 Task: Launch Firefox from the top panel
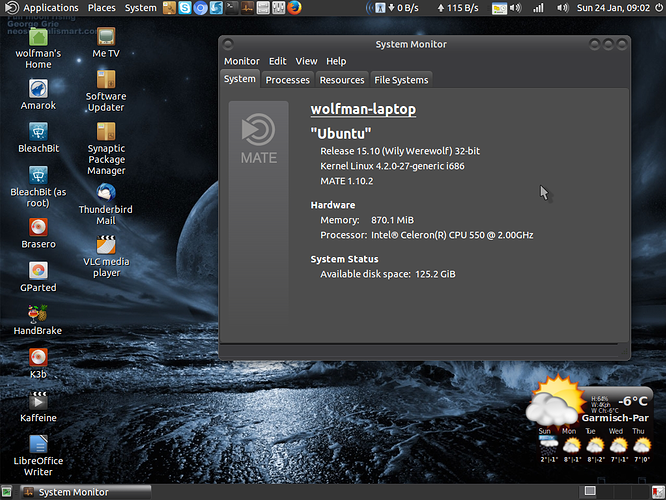point(294,8)
